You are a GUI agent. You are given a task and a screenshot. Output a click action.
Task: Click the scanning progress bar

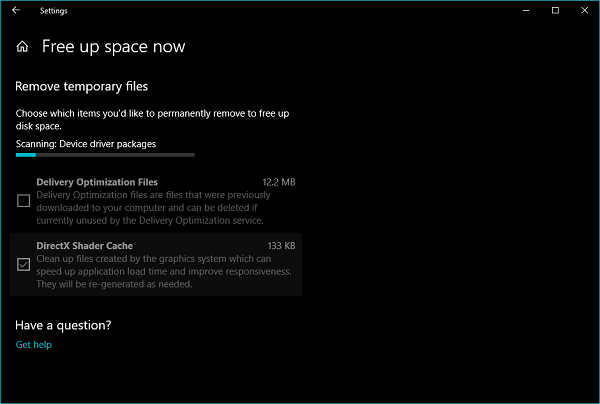105,155
